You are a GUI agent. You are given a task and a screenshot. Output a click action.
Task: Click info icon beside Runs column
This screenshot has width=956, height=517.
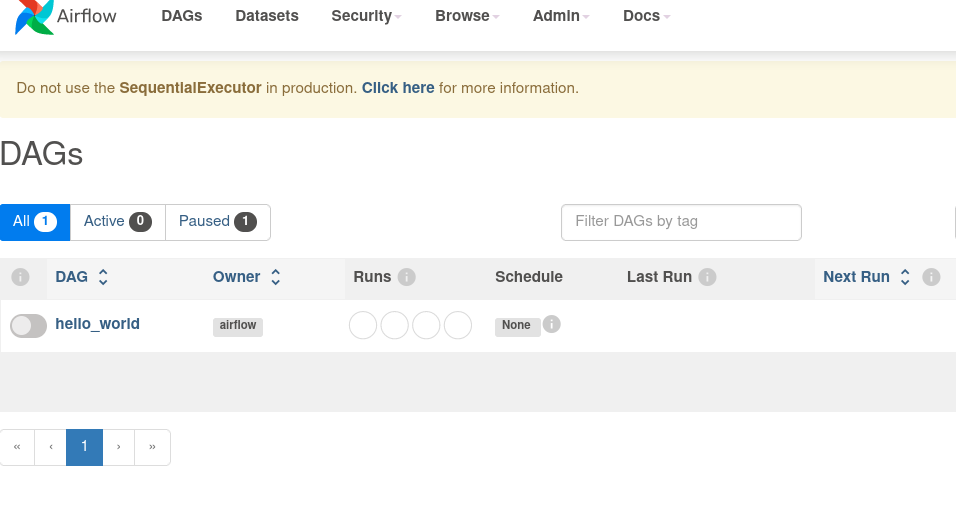pyautogui.click(x=407, y=277)
